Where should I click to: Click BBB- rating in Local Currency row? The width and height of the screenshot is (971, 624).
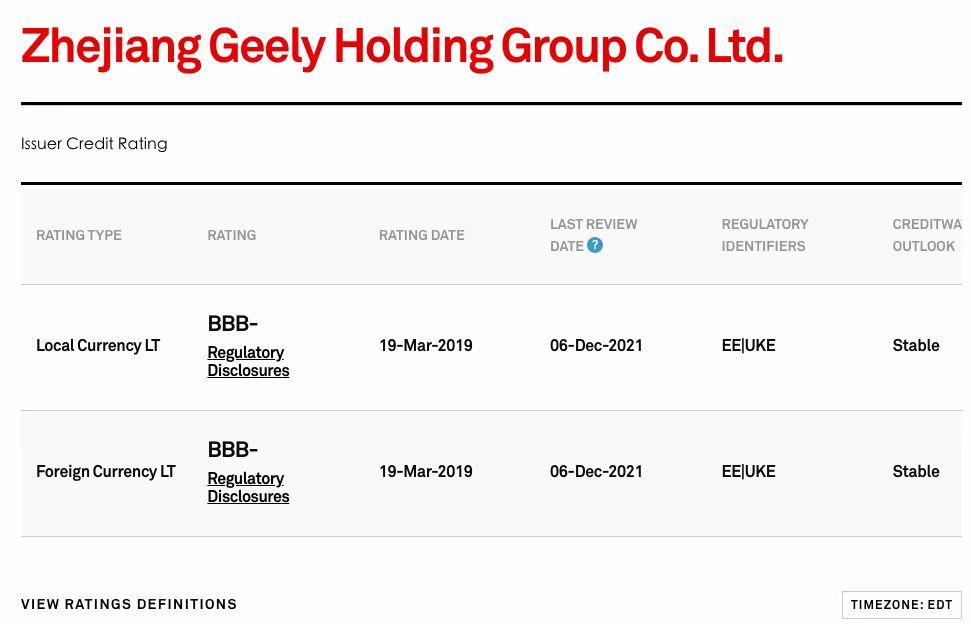(x=233, y=323)
